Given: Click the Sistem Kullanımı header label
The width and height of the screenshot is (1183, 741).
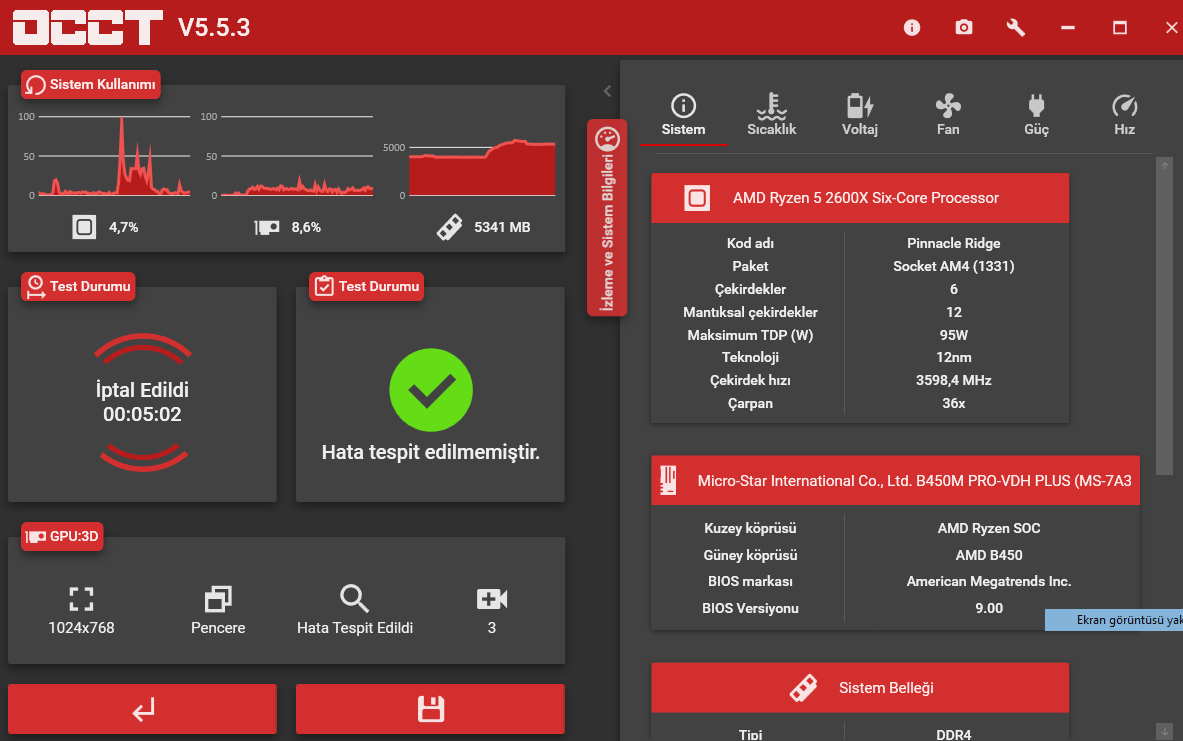Looking at the screenshot, I should point(91,85).
